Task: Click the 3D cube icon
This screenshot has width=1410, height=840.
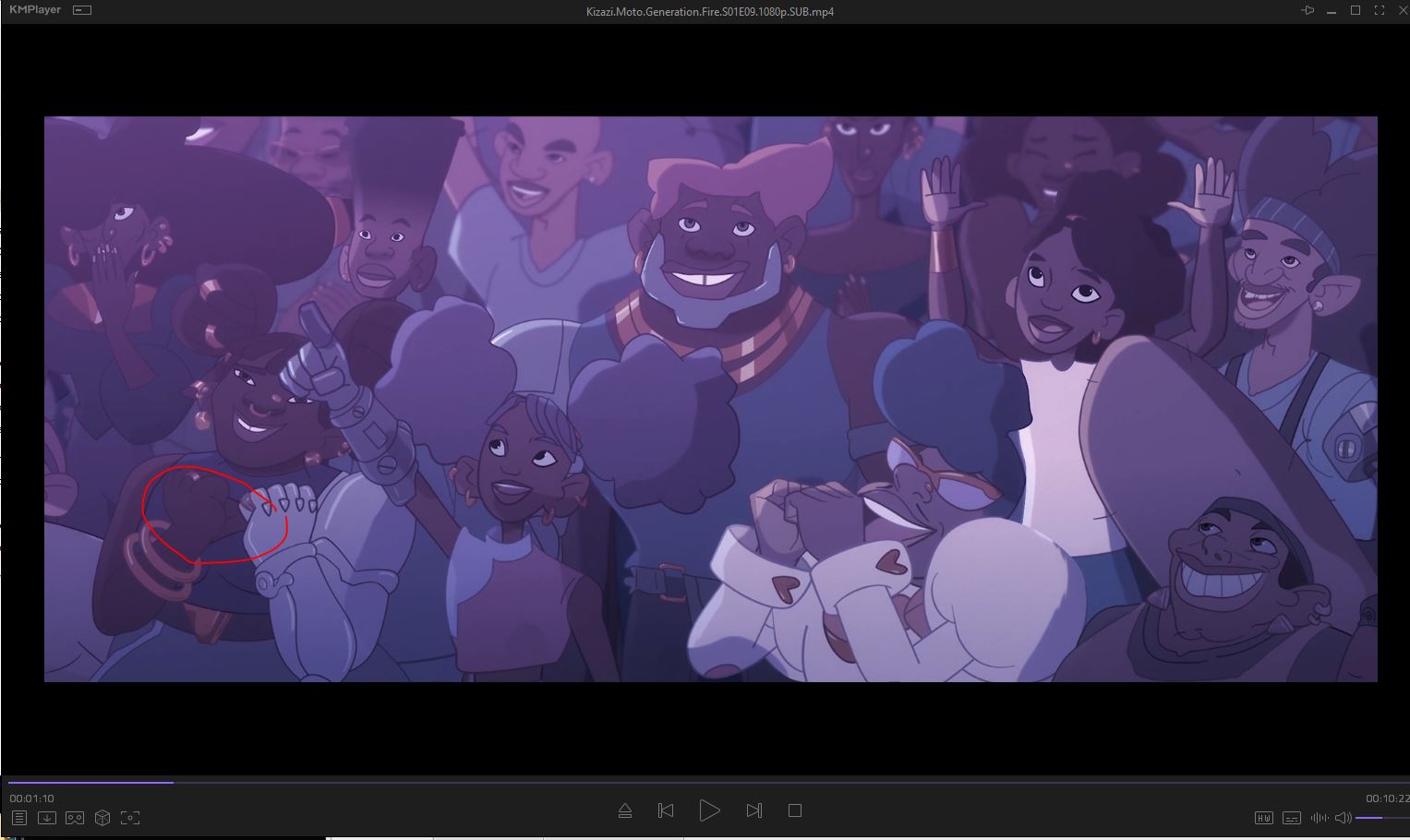Action: [x=102, y=818]
